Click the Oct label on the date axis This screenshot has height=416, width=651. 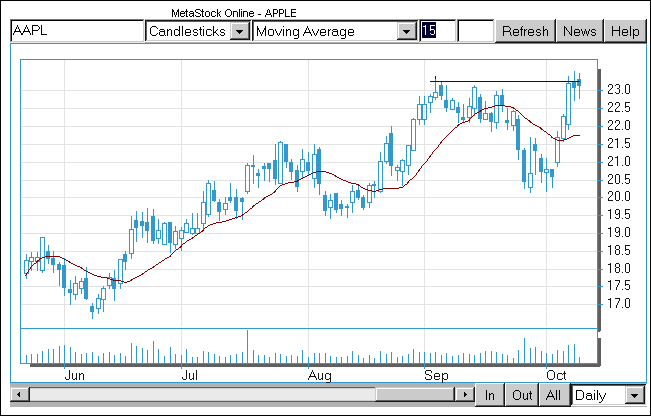(x=556, y=375)
